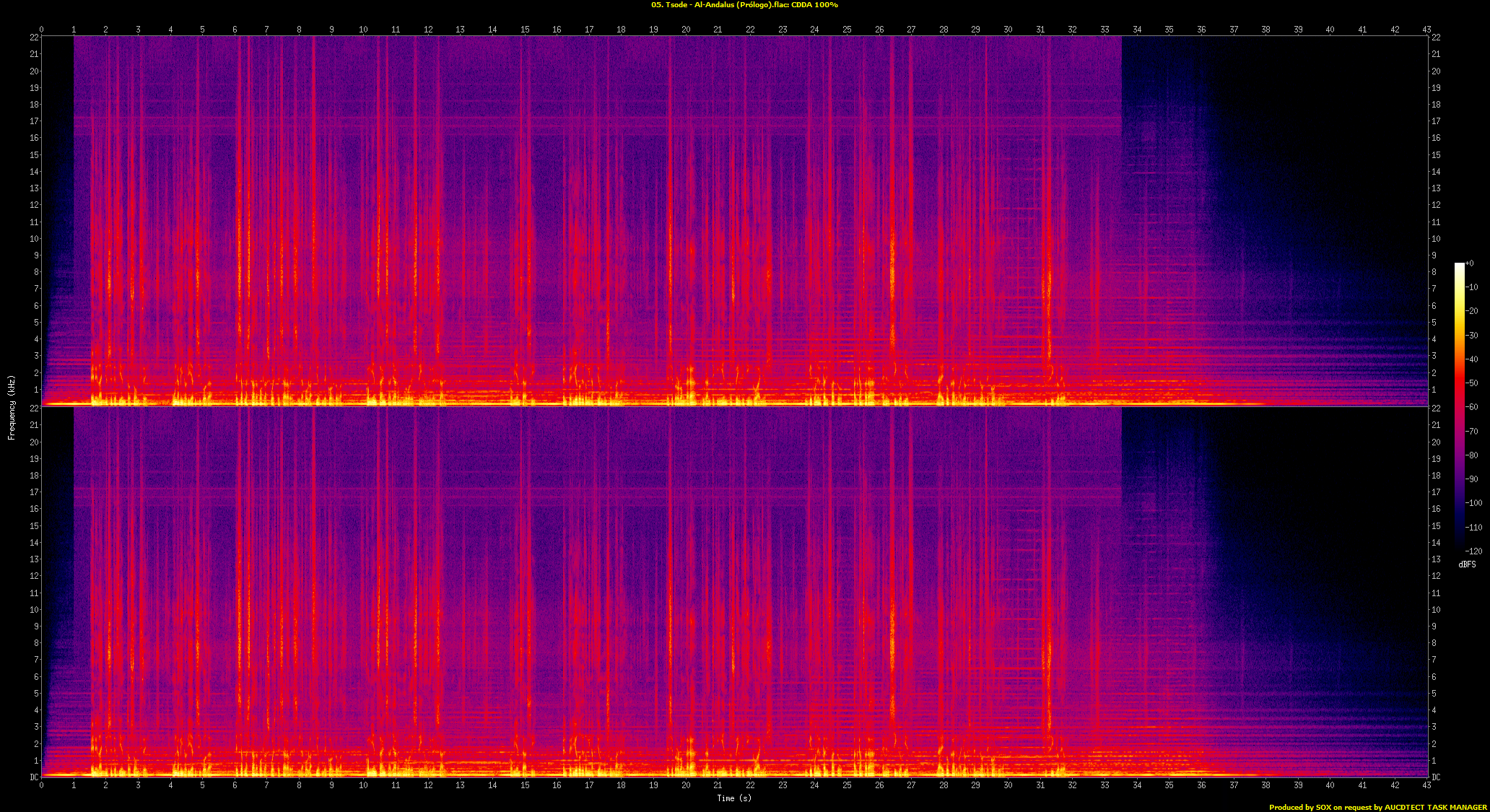The image size is (1490, 812).
Task: Click the Time (s) axis label
Action: (x=734, y=798)
